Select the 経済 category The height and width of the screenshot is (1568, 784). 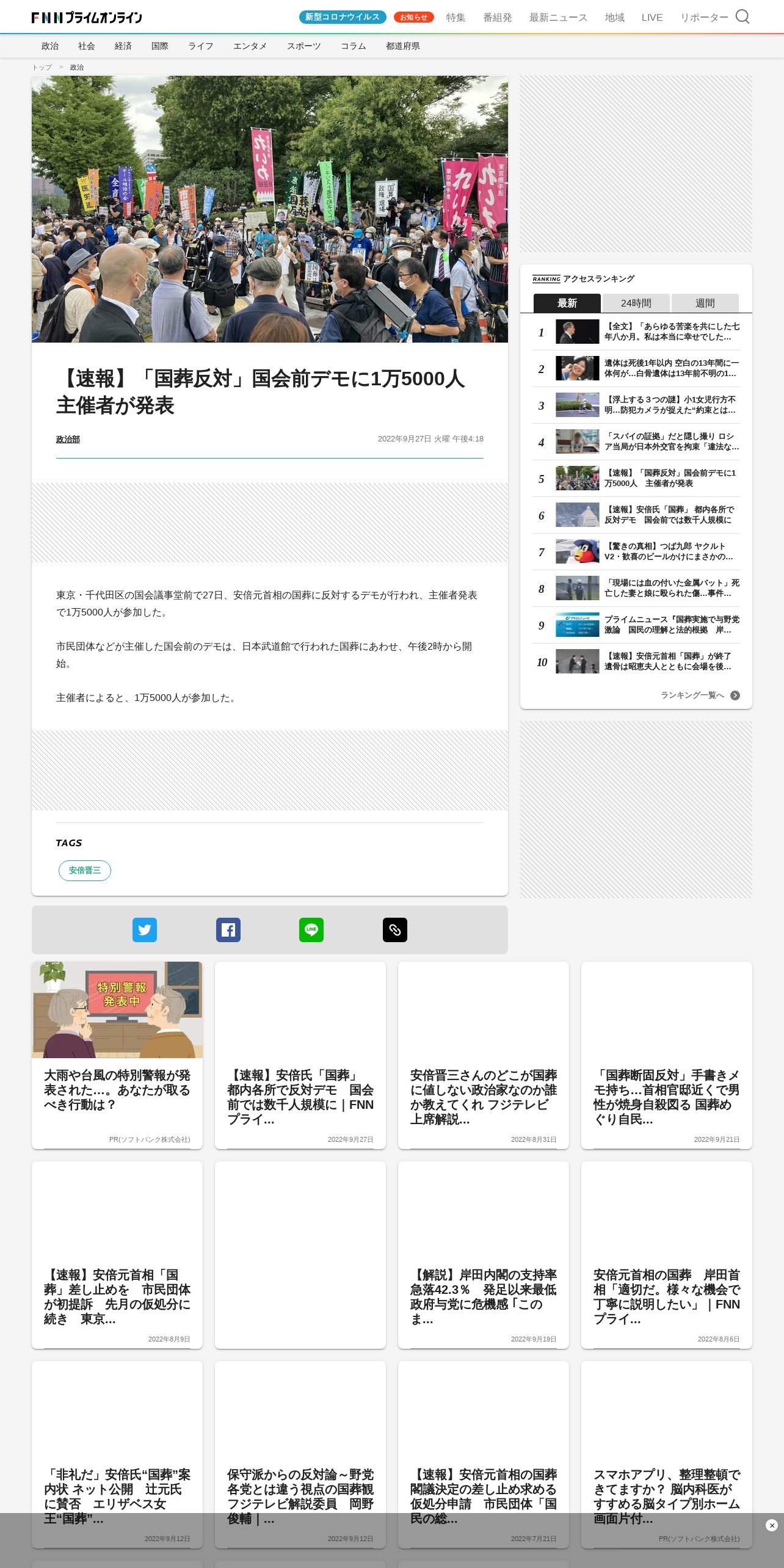[x=123, y=46]
